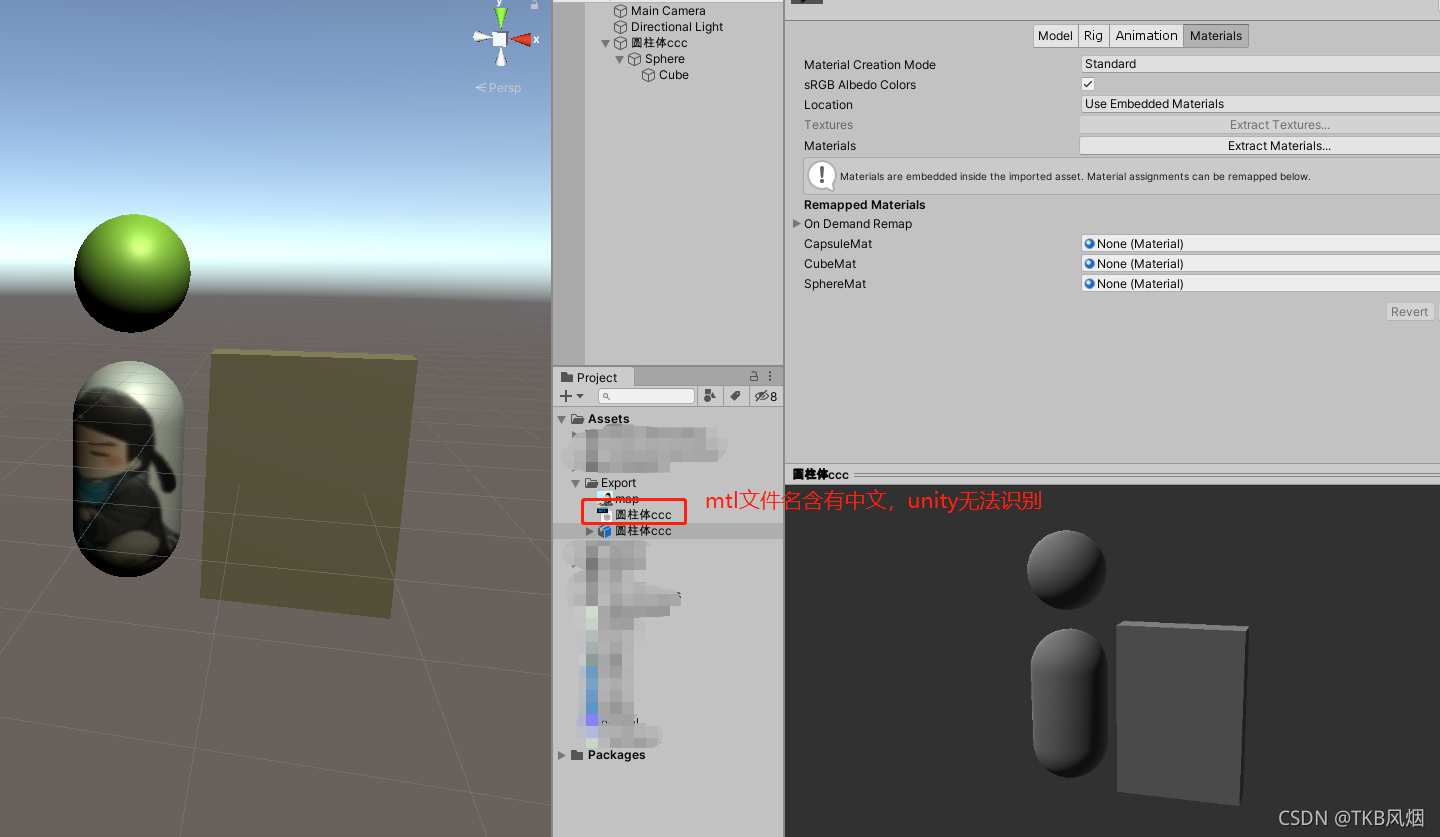Click the SphereMat material object field
Viewport: 1440px width, 837px height.
(x=1260, y=284)
